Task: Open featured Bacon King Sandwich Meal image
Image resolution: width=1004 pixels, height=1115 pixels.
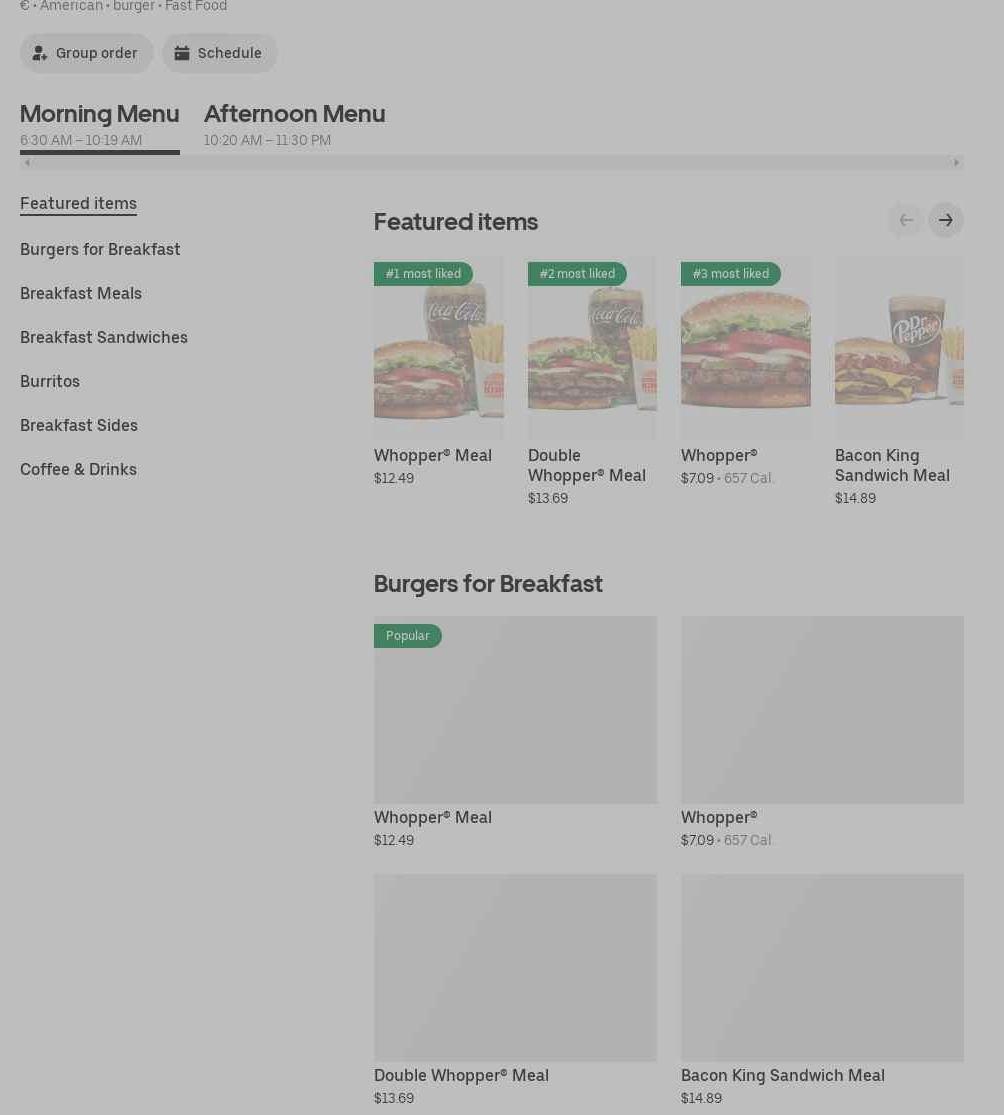Action: 898,350
